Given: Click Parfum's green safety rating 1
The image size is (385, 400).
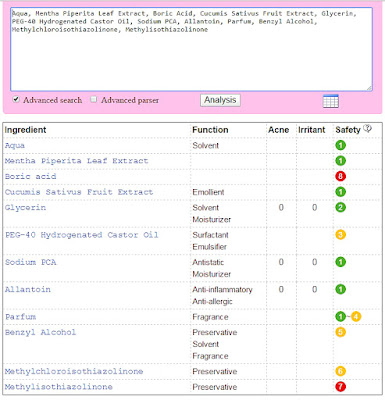Looking at the screenshot, I should [340, 316].
